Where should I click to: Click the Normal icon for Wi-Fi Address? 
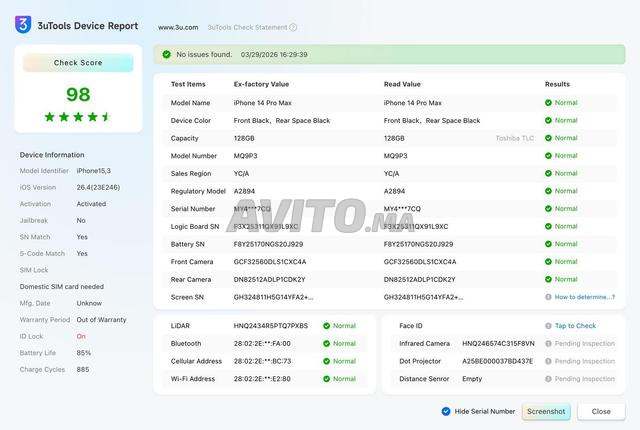326,379
